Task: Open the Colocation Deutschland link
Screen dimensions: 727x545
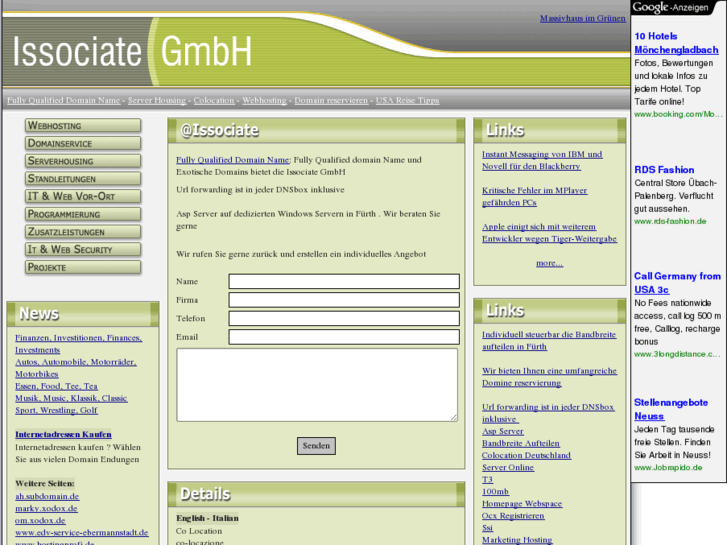Action: click(526, 455)
